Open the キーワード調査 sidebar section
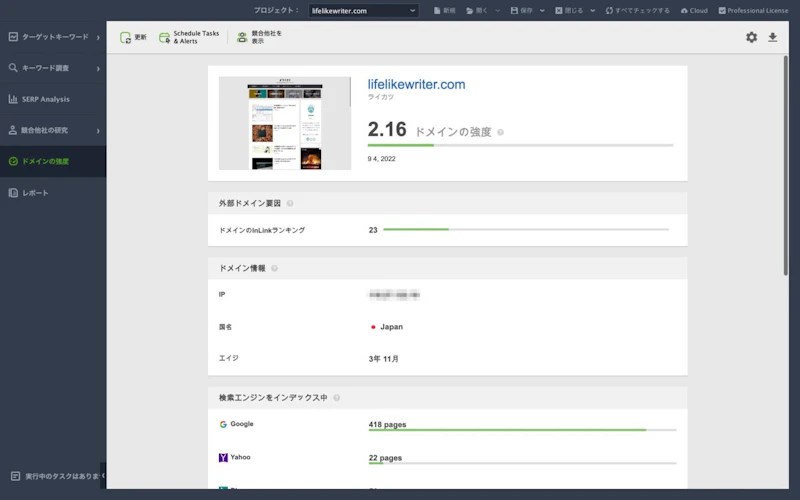Screen dimensions: 800x500 click(x=53, y=68)
